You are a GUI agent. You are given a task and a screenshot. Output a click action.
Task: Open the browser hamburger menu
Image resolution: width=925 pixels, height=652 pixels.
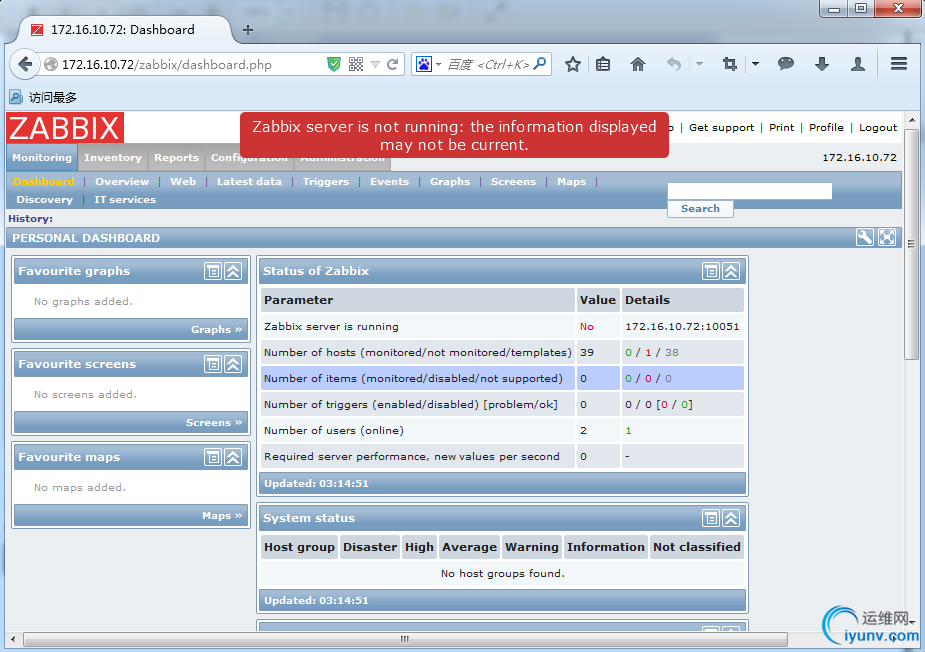[x=898, y=64]
